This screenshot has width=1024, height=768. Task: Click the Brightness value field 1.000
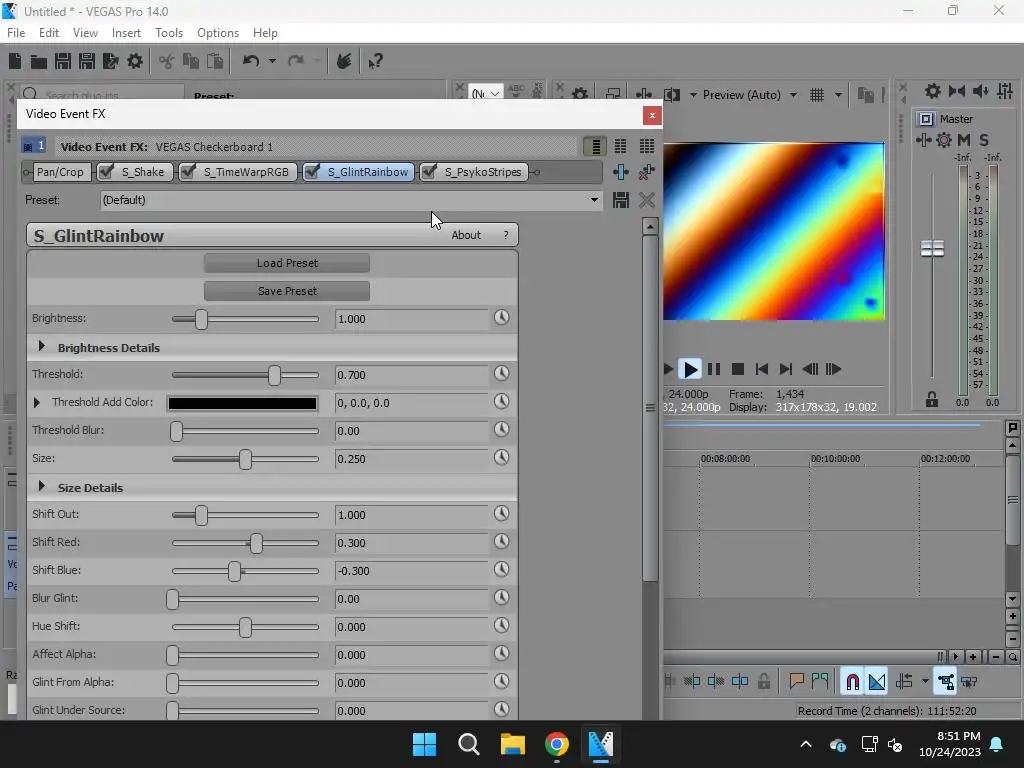pos(411,319)
